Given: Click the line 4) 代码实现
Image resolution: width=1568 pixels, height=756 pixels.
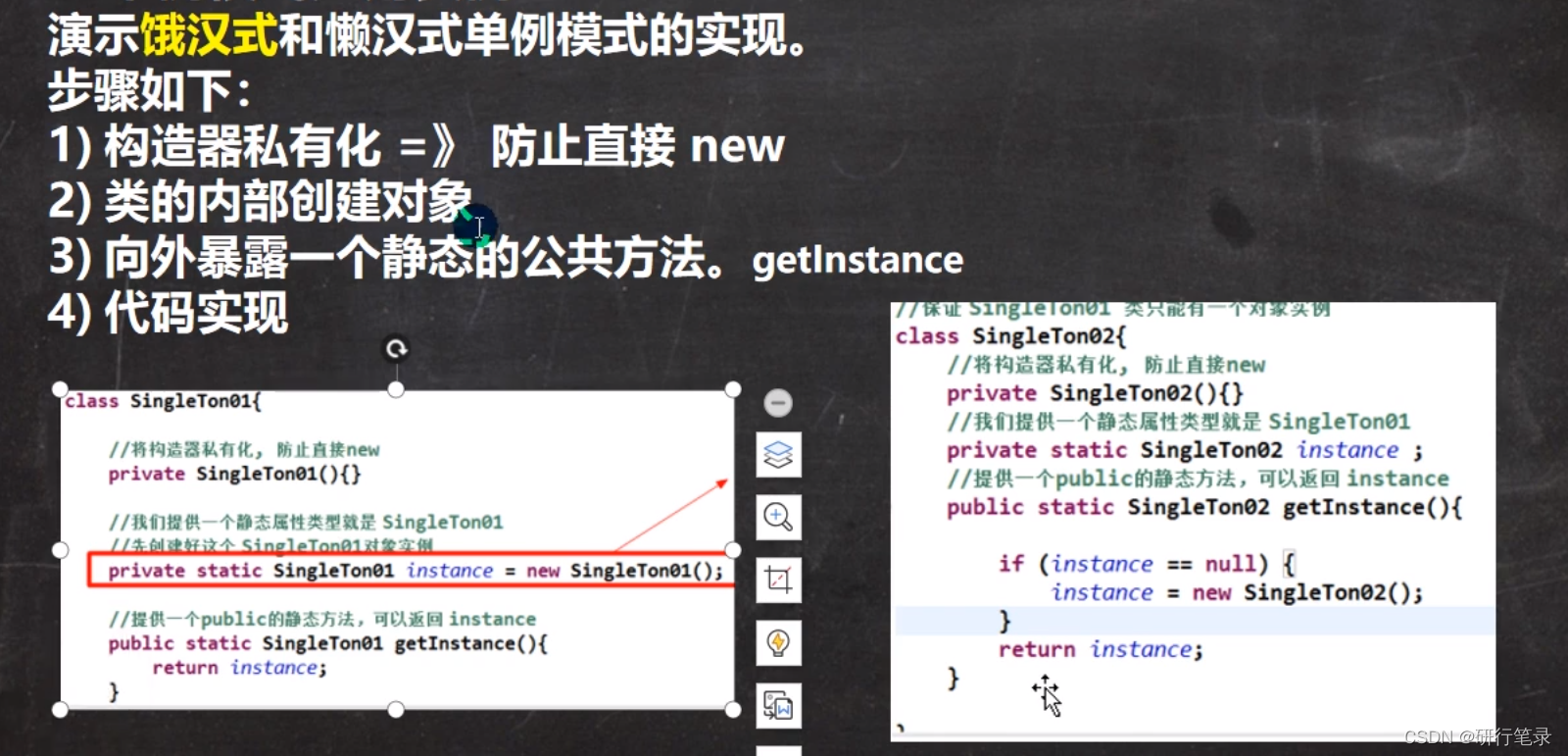Looking at the screenshot, I should 168,313.
